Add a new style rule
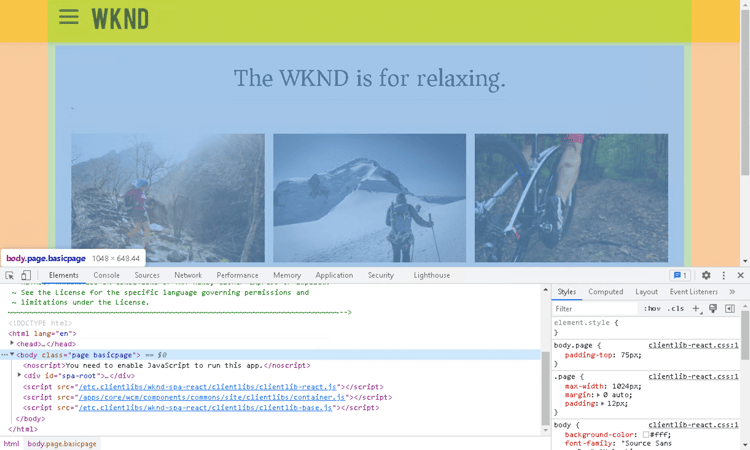The width and height of the screenshot is (750, 450). pos(696,309)
